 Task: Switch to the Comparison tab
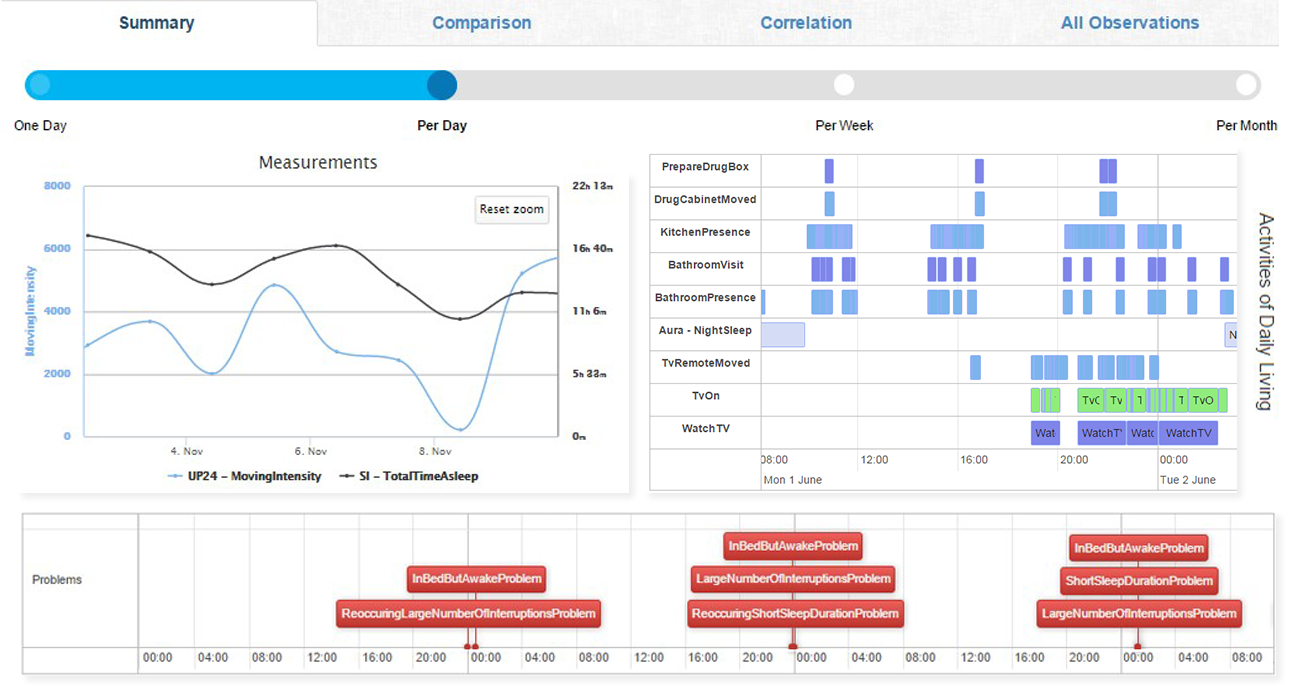pyautogui.click(x=481, y=23)
